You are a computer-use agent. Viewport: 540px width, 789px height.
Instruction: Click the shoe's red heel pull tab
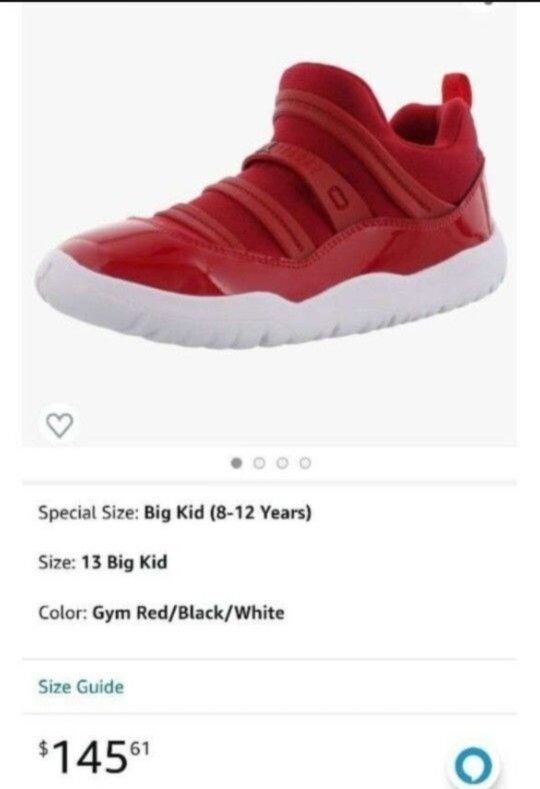coord(456,89)
